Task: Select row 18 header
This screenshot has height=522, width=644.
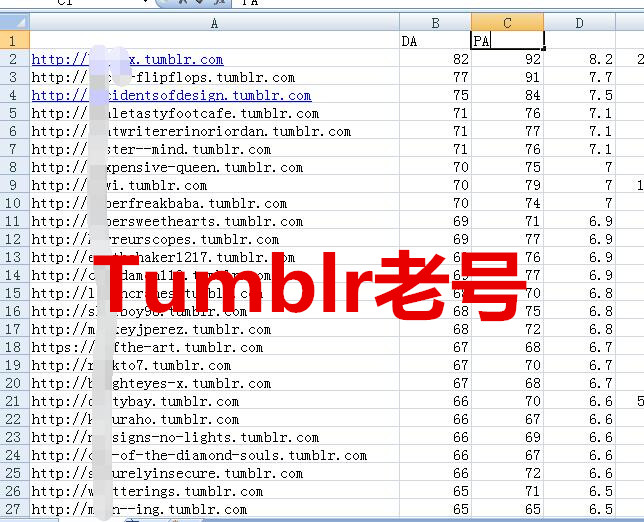Action: click(x=15, y=347)
